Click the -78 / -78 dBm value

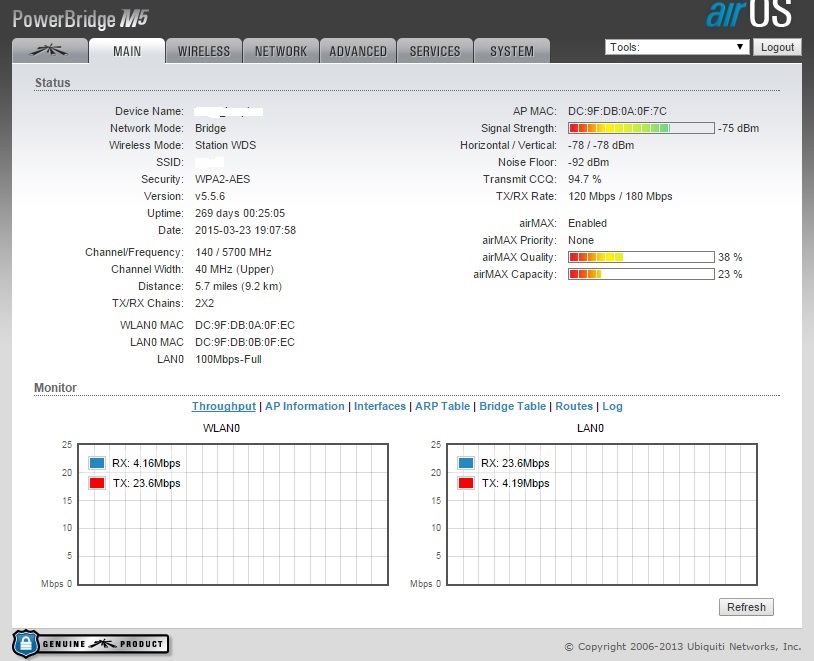pos(601,145)
